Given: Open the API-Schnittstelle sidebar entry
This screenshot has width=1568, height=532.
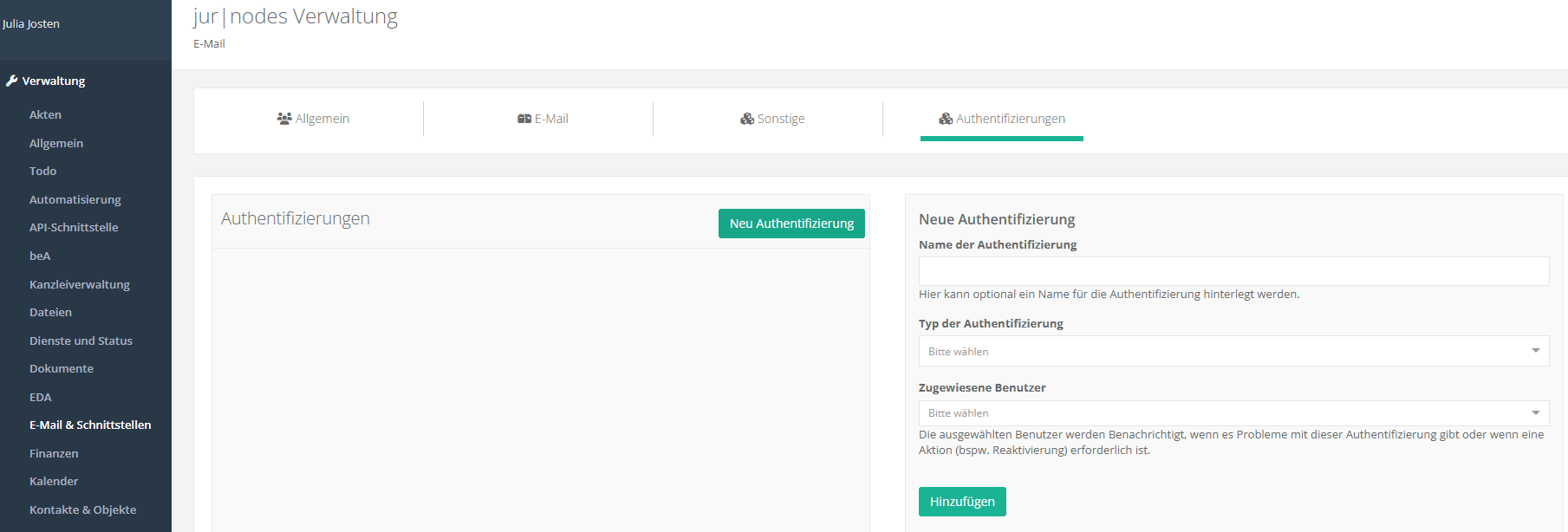Looking at the screenshot, I should click(x=74, y=227).
